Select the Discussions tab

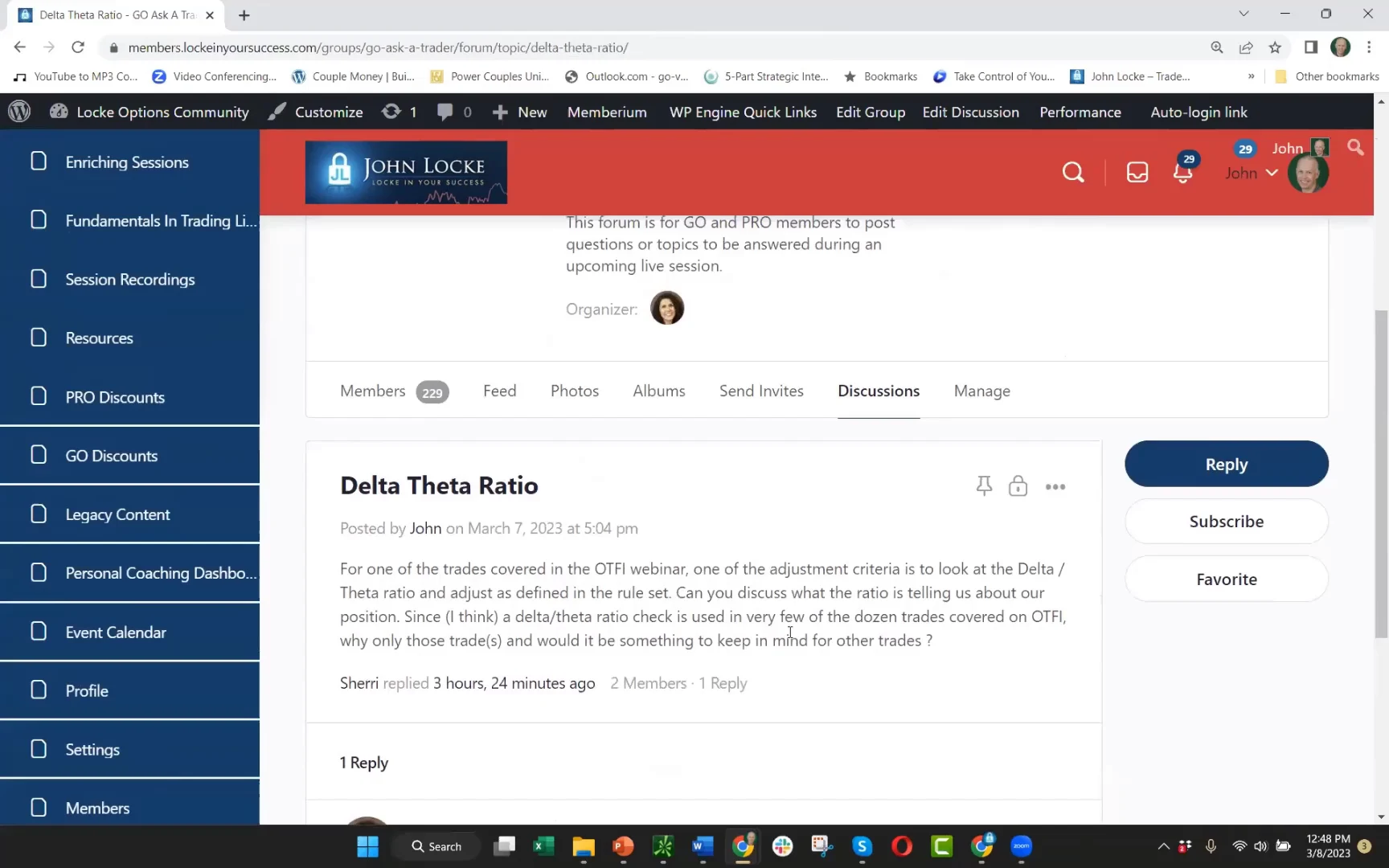879,391
